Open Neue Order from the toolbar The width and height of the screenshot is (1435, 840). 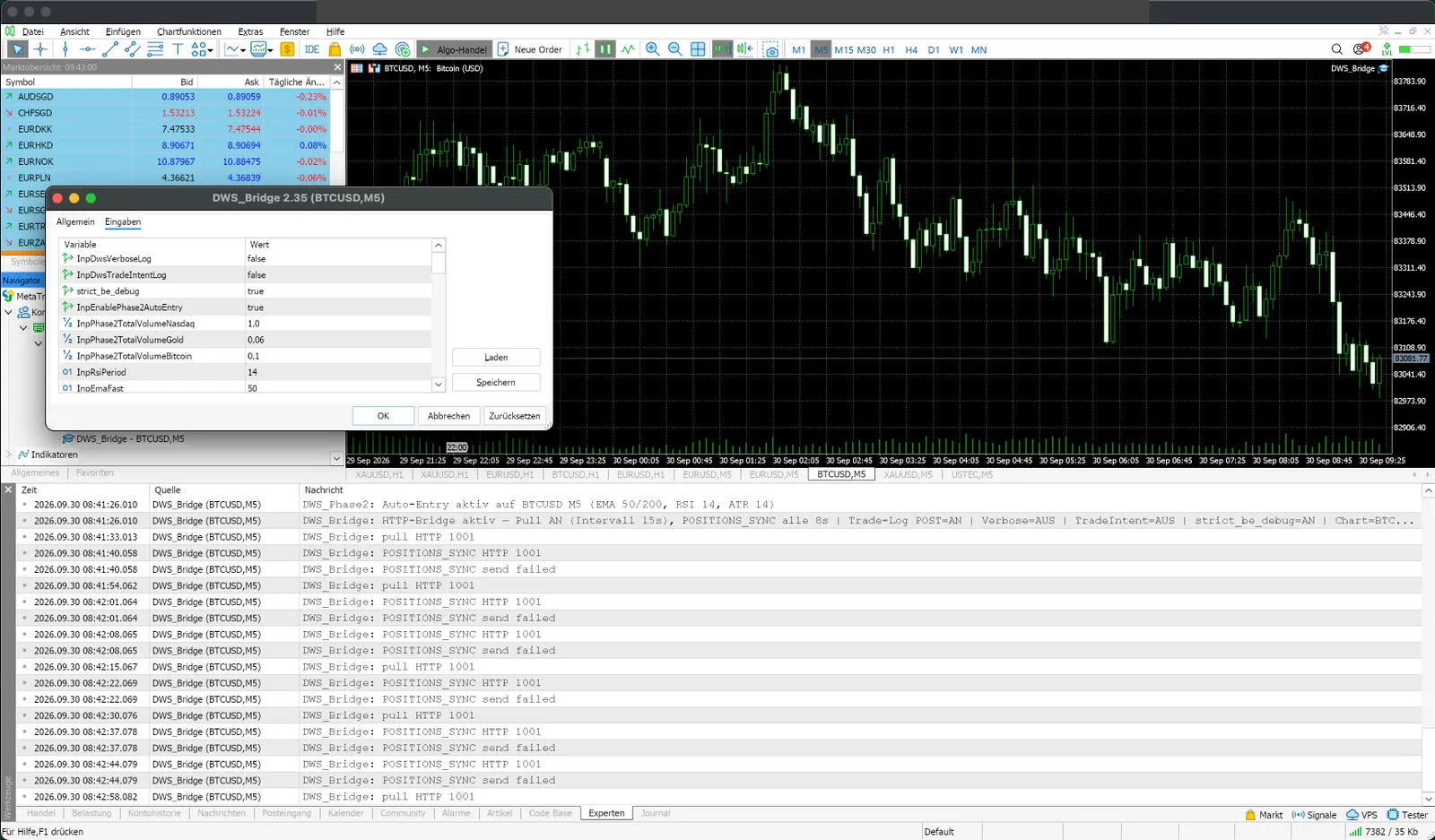click(x=530, y=49)
